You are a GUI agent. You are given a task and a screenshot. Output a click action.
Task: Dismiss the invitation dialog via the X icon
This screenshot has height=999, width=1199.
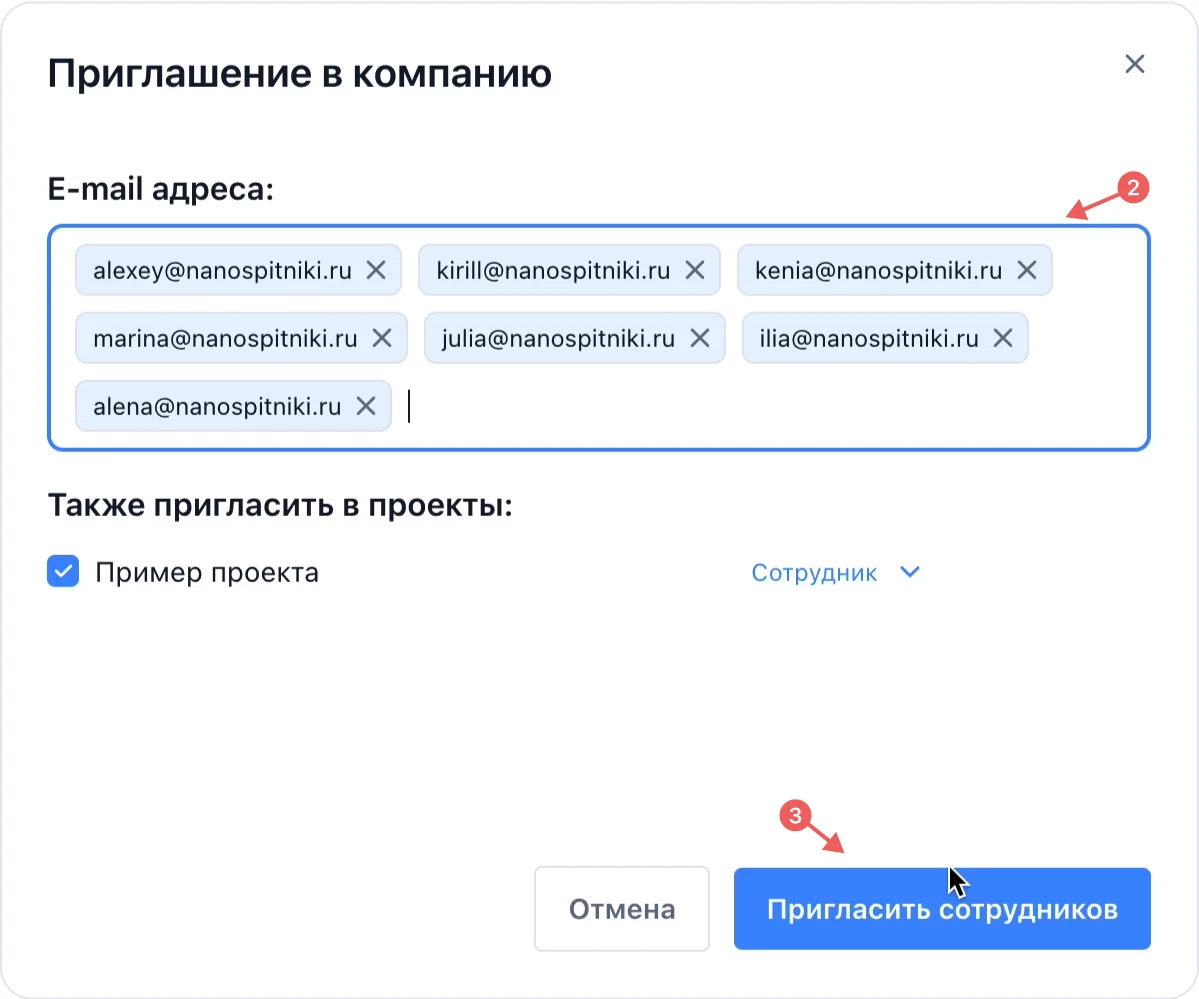pyautogui.click(x=1135, y=63)
